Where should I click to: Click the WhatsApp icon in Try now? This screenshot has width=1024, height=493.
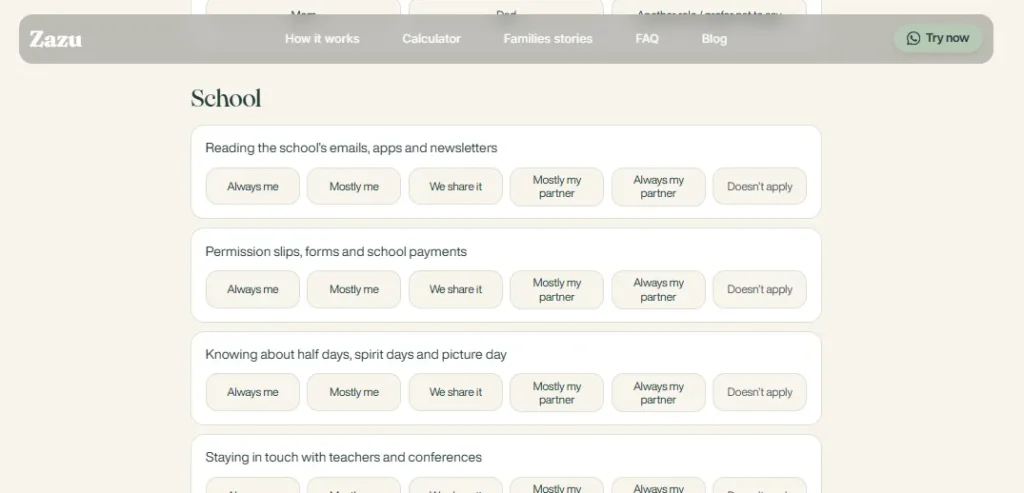click(x=913, y=38)
